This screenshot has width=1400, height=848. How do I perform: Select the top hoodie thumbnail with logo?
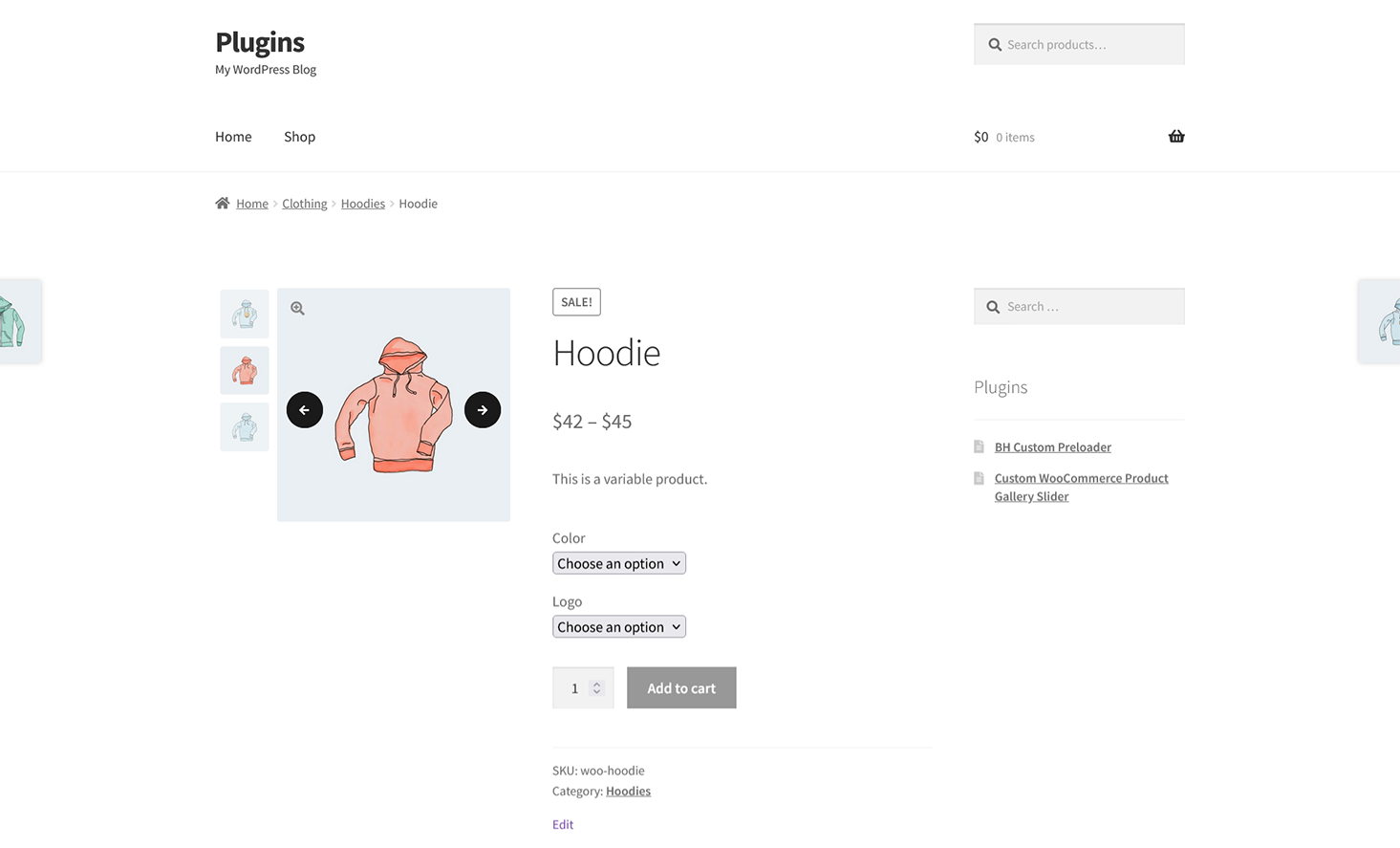245,315
